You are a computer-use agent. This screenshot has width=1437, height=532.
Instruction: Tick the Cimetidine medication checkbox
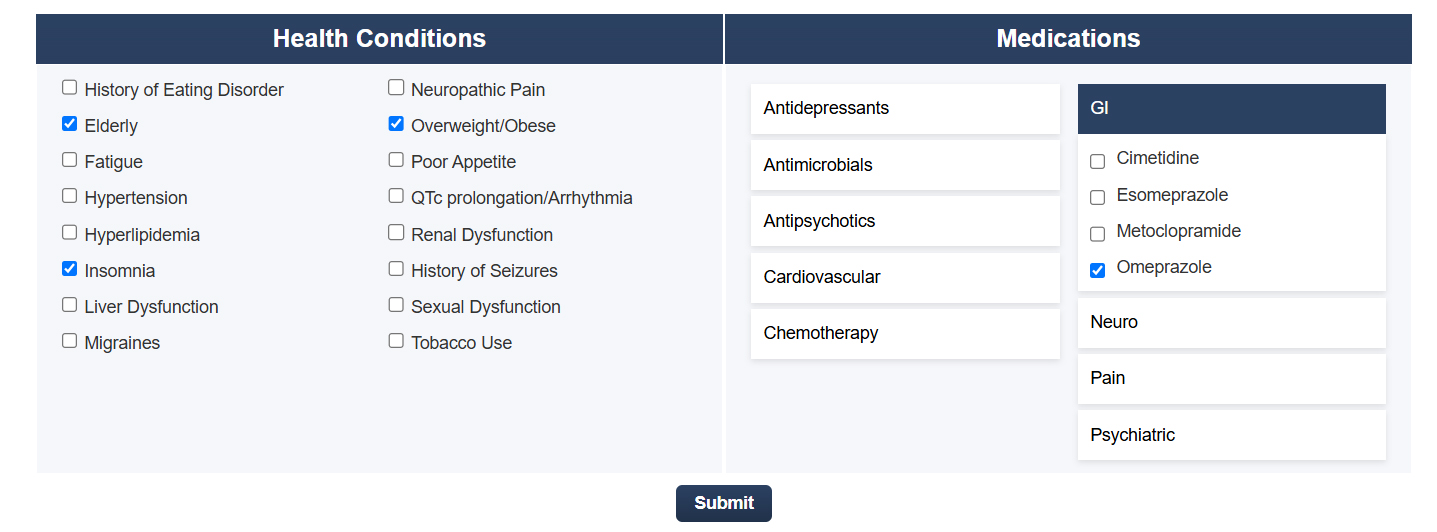[1097, 161]
